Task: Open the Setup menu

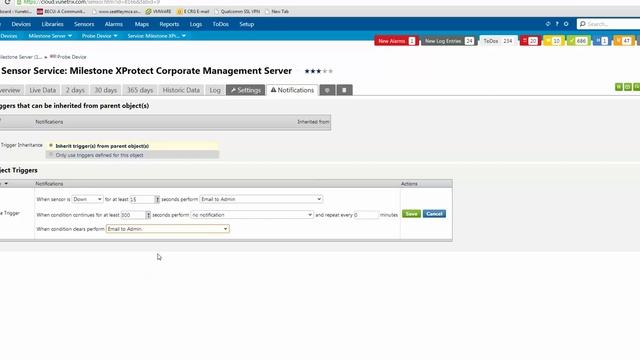Action: (247, 24)
